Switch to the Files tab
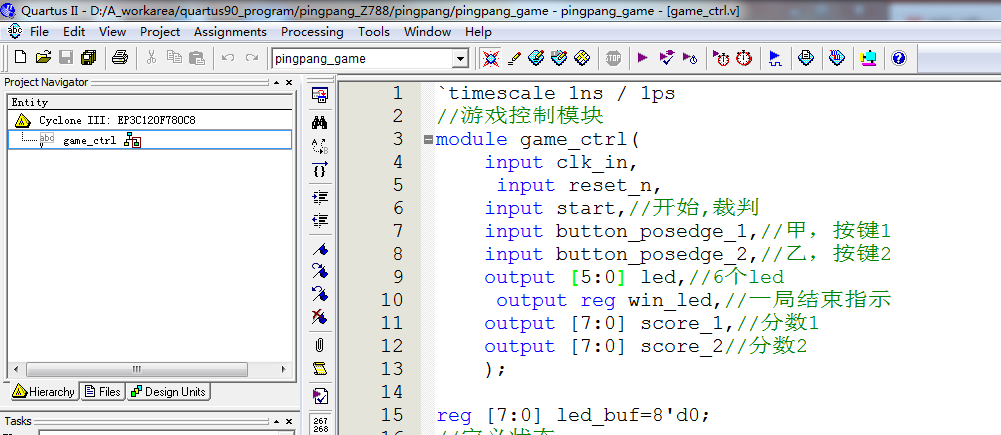Viewport: 1001px width, 435px height. coord(103,392)
